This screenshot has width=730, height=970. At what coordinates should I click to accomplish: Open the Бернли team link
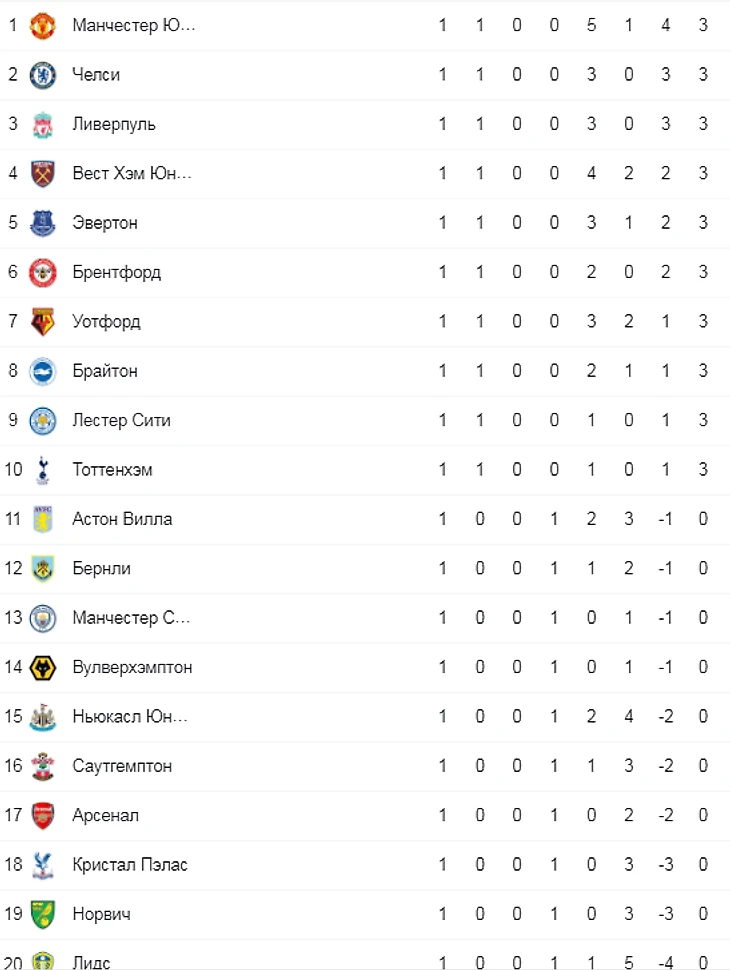pos(101,568)
